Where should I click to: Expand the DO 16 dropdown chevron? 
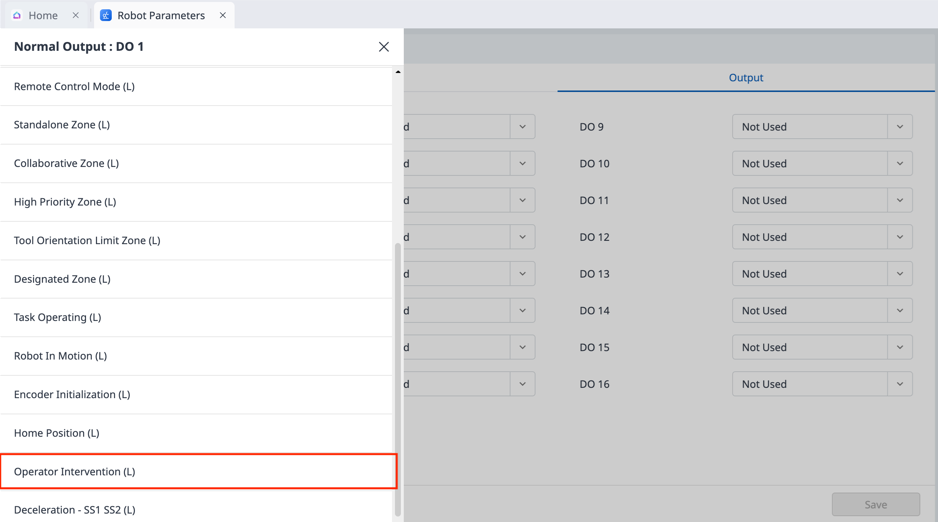899,384
